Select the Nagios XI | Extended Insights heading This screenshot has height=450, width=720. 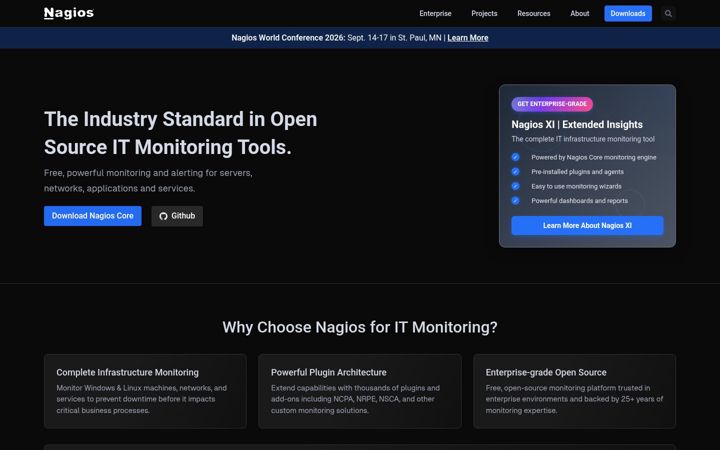pos(577,124)
